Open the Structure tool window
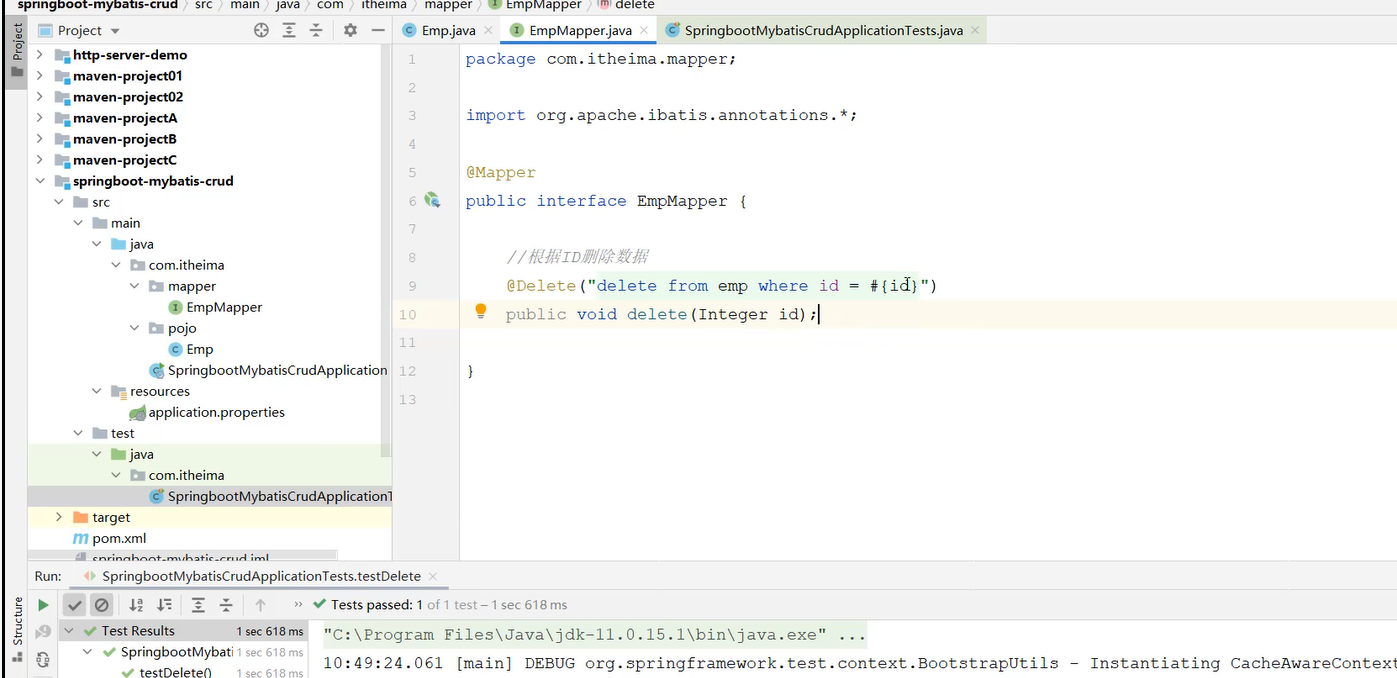Screen dimensions: 1397x678 17,629
